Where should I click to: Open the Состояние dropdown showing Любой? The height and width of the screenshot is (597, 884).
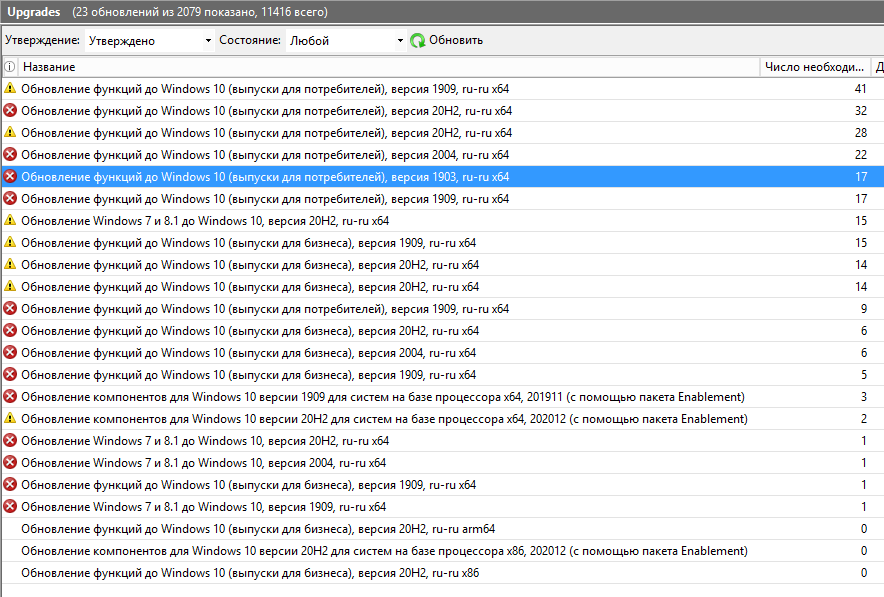click(x=346, y=41)
